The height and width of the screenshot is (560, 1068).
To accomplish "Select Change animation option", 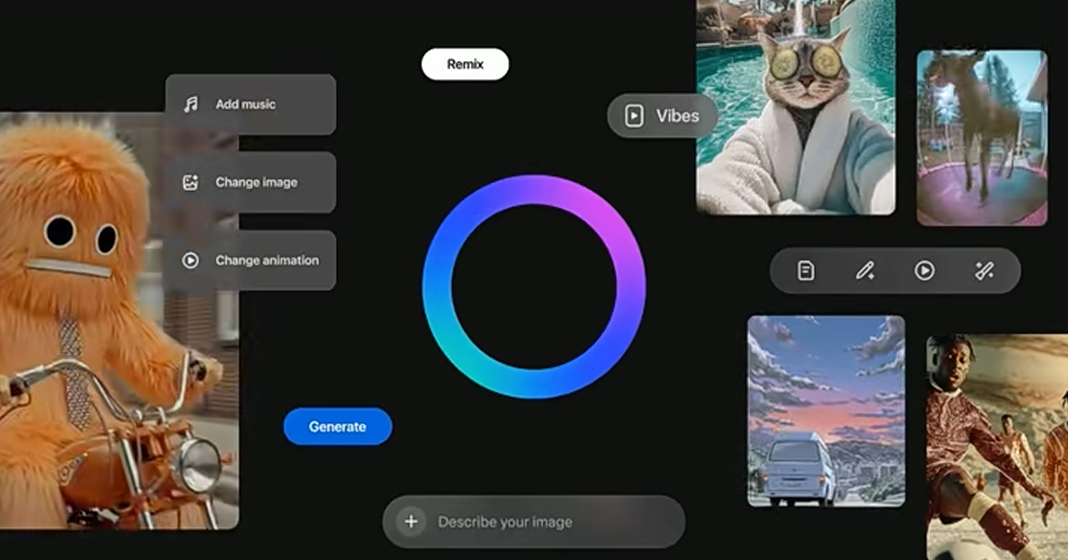I will coord(251,260).
